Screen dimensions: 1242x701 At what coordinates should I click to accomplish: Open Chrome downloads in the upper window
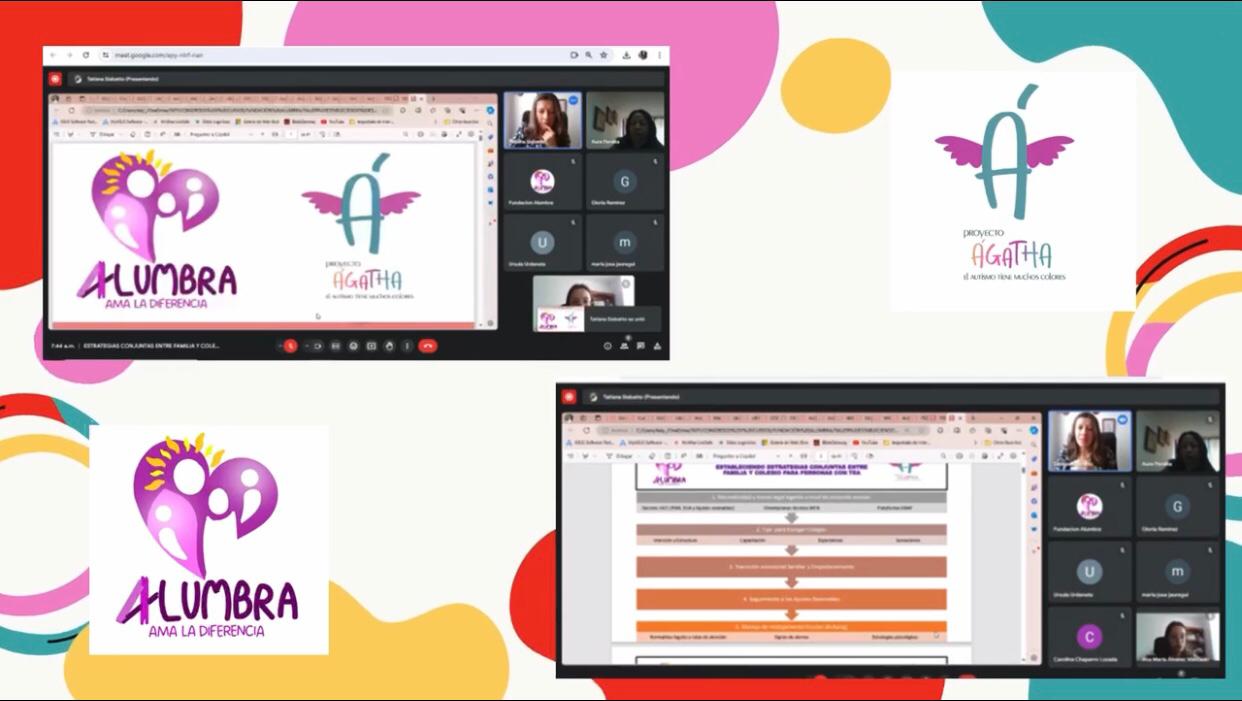(x=626, y=55)
